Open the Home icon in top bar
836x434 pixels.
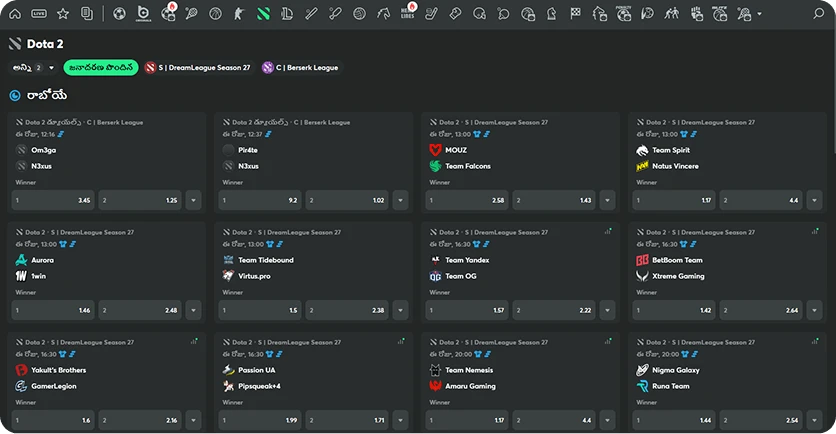coord(14,14)
